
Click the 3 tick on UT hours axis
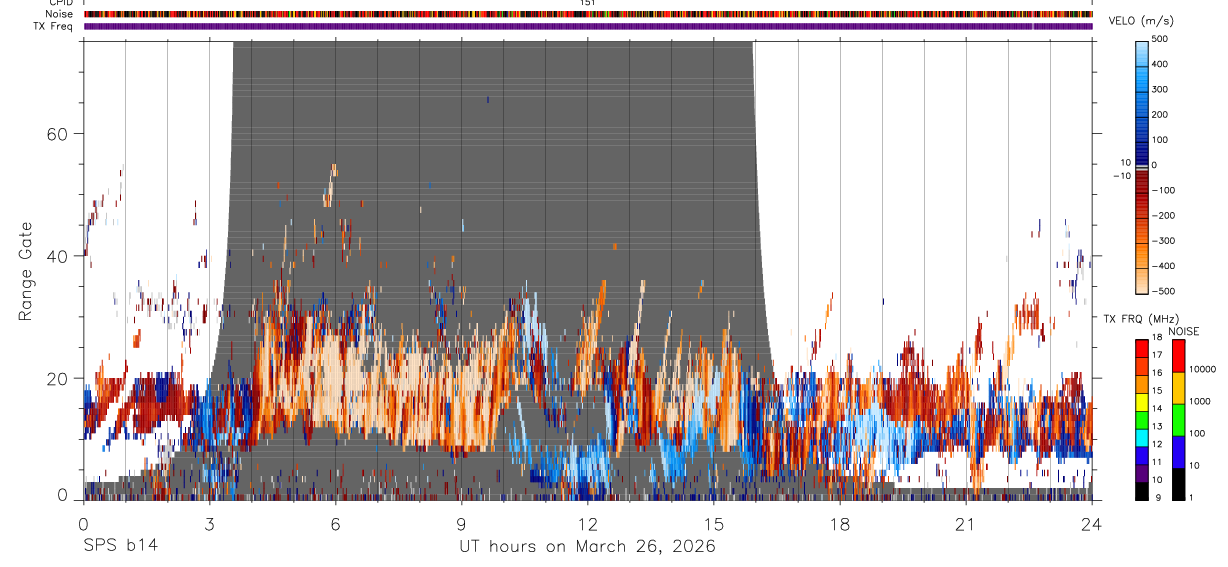[x=209, y=524]
